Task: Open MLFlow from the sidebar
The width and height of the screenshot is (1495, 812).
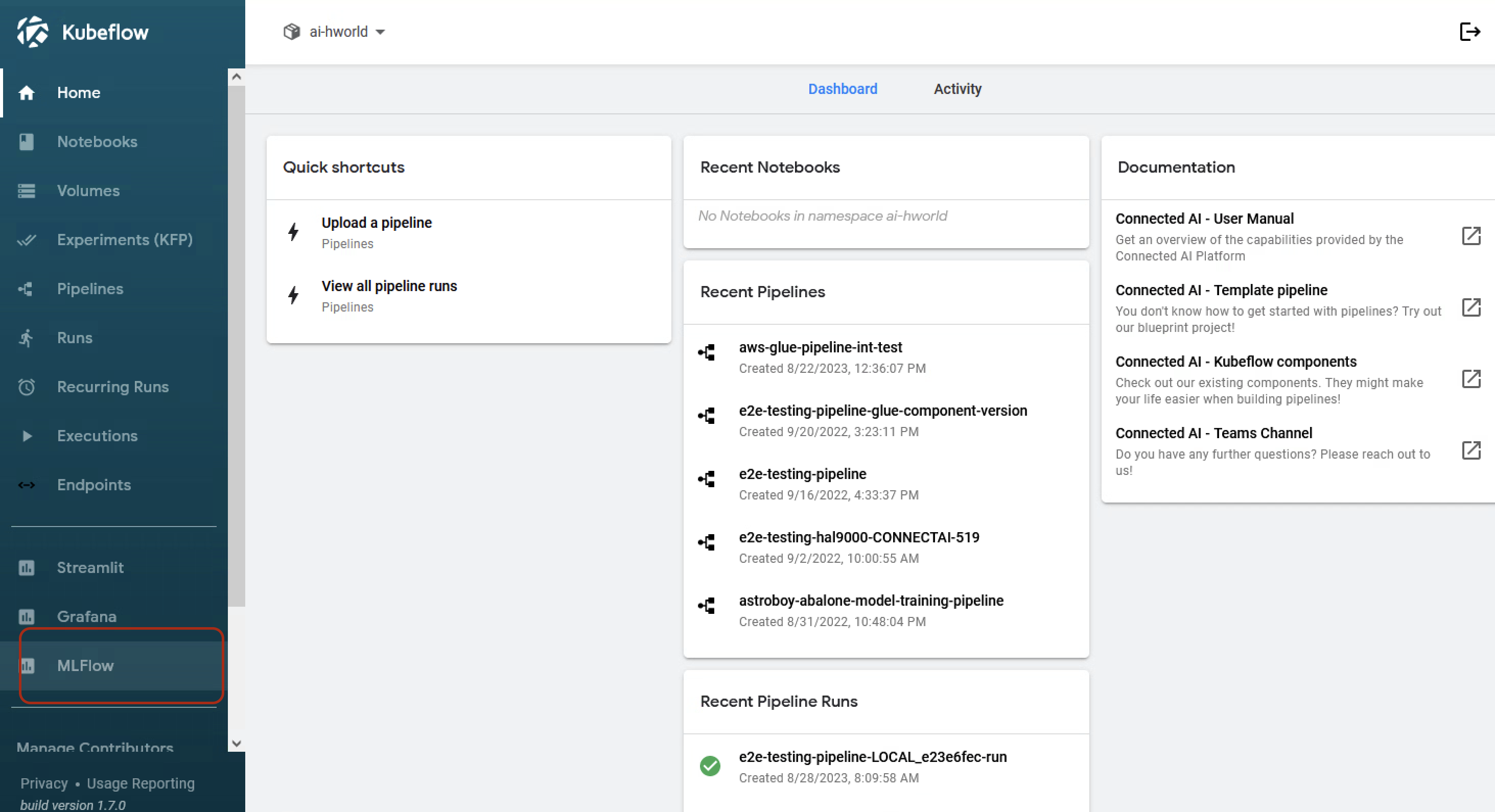Action: point(115,665)
